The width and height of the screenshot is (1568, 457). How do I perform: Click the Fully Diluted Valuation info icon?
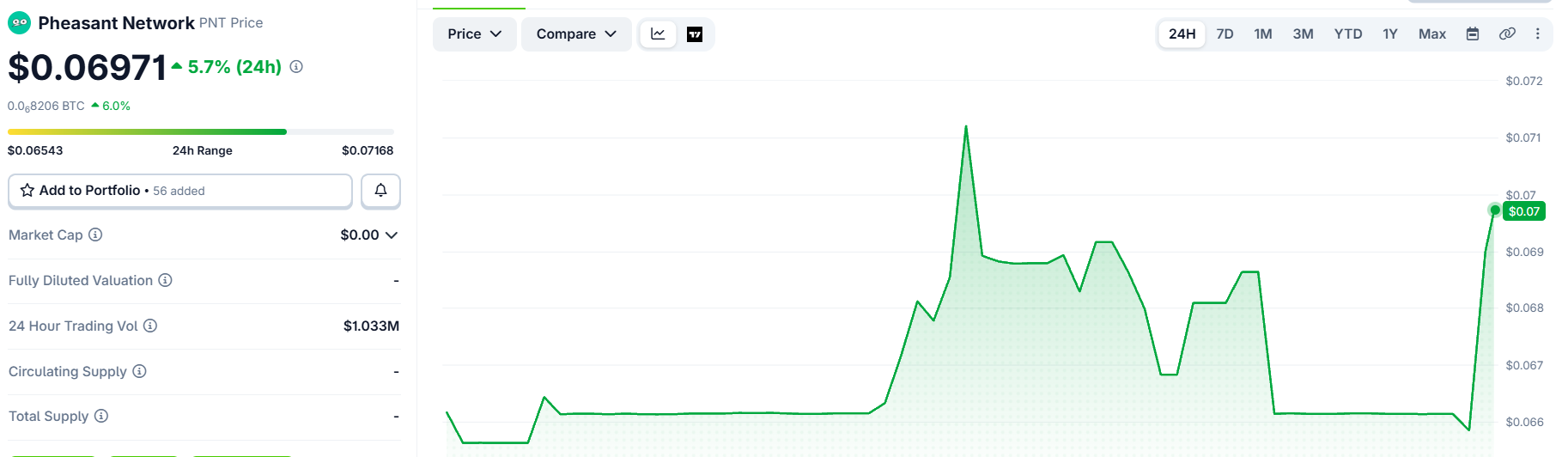pos(166,280)
